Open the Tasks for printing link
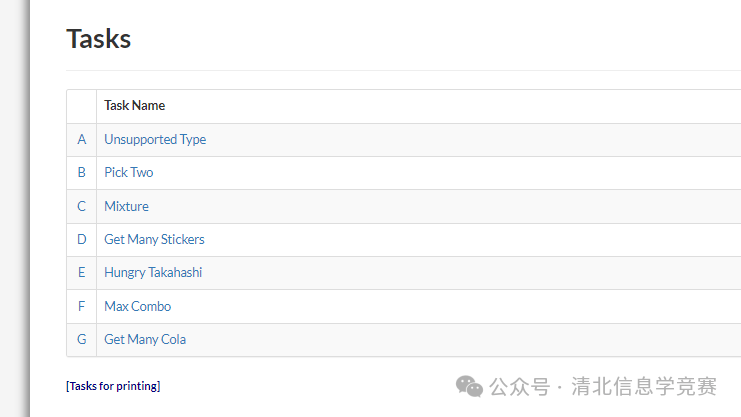Screen dimensions: 741x417 point(113,386)
